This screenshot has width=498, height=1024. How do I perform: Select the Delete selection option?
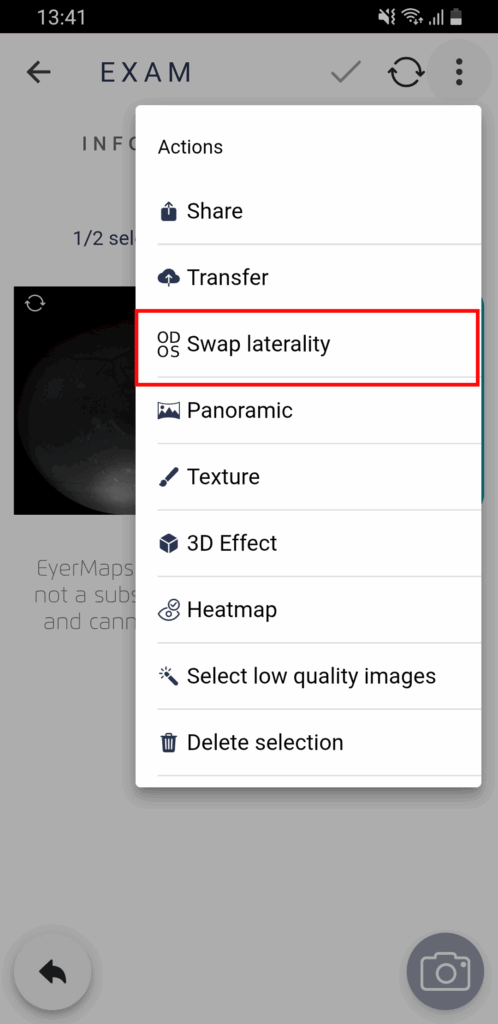pos(308,743)
